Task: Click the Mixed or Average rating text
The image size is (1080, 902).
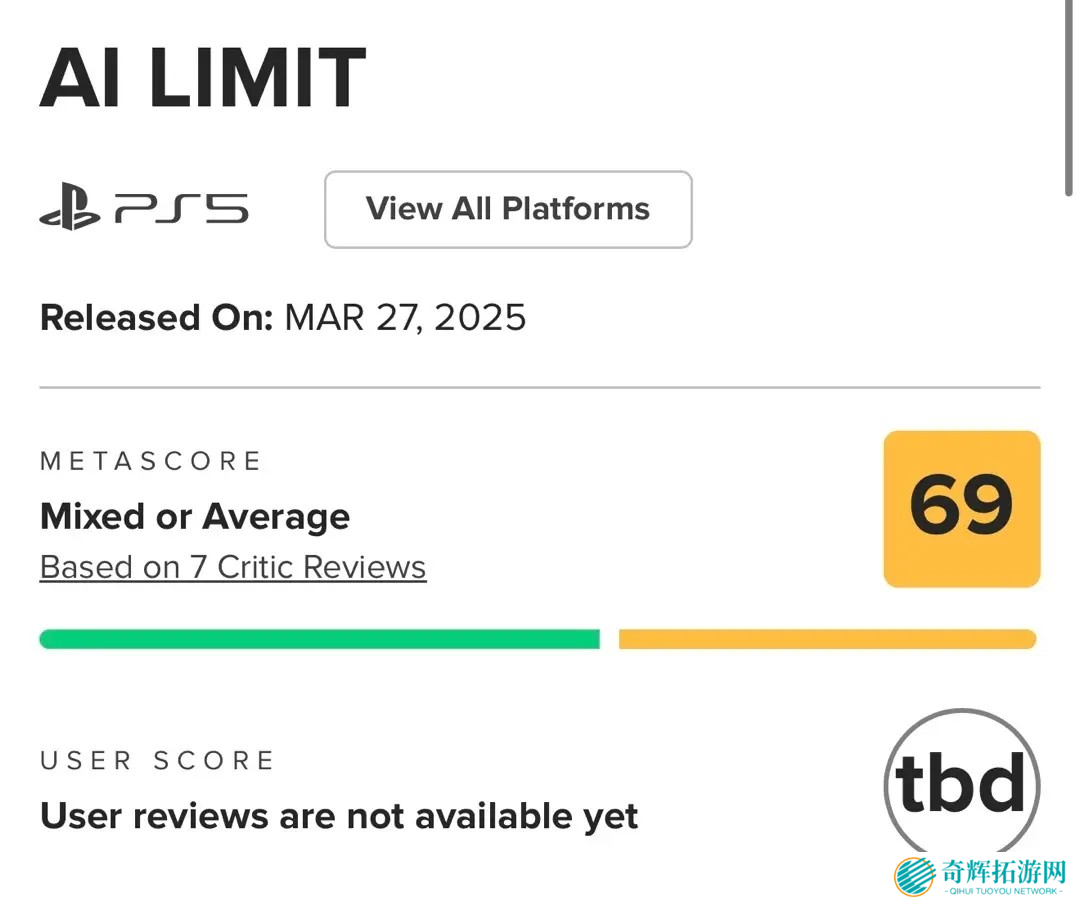Action: [x=195, y=517]
